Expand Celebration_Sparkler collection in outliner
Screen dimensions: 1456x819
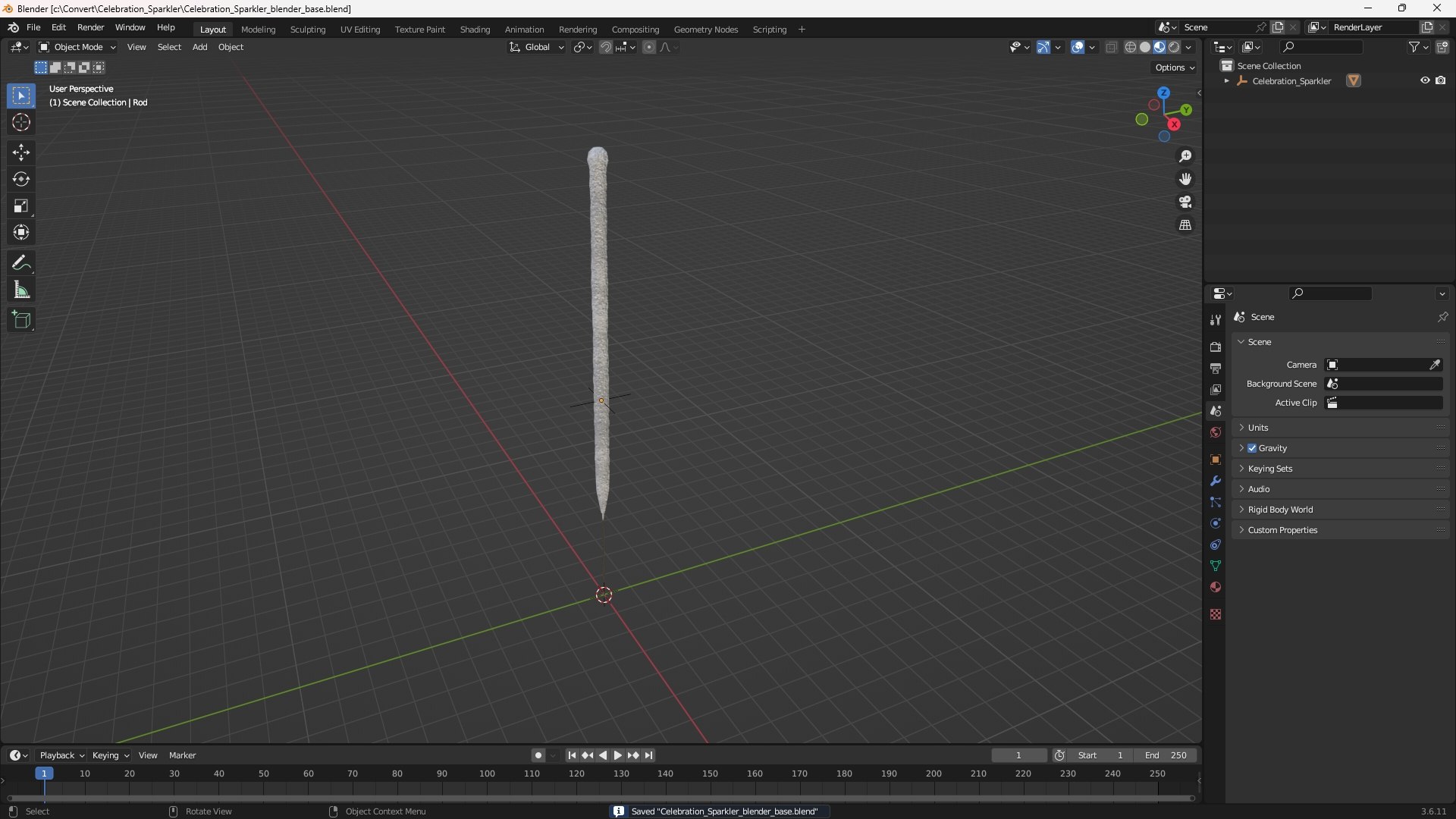point(1227,80)
